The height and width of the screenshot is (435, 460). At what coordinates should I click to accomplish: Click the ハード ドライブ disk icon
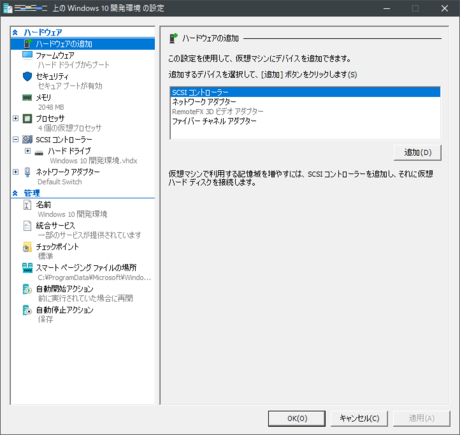[39, 152]
